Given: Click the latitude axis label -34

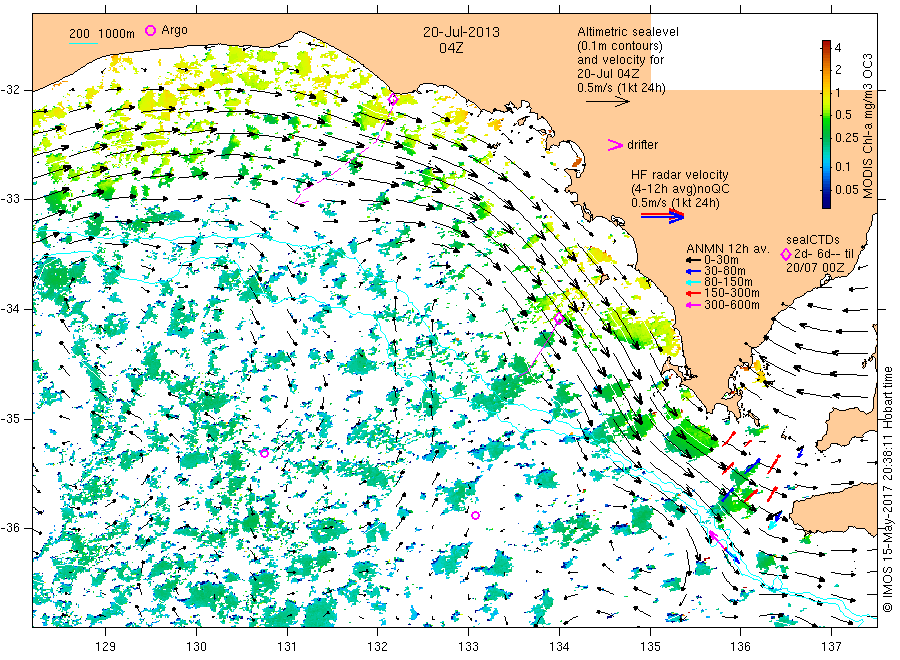Looking at the screenshot, I should click(10, 309).
